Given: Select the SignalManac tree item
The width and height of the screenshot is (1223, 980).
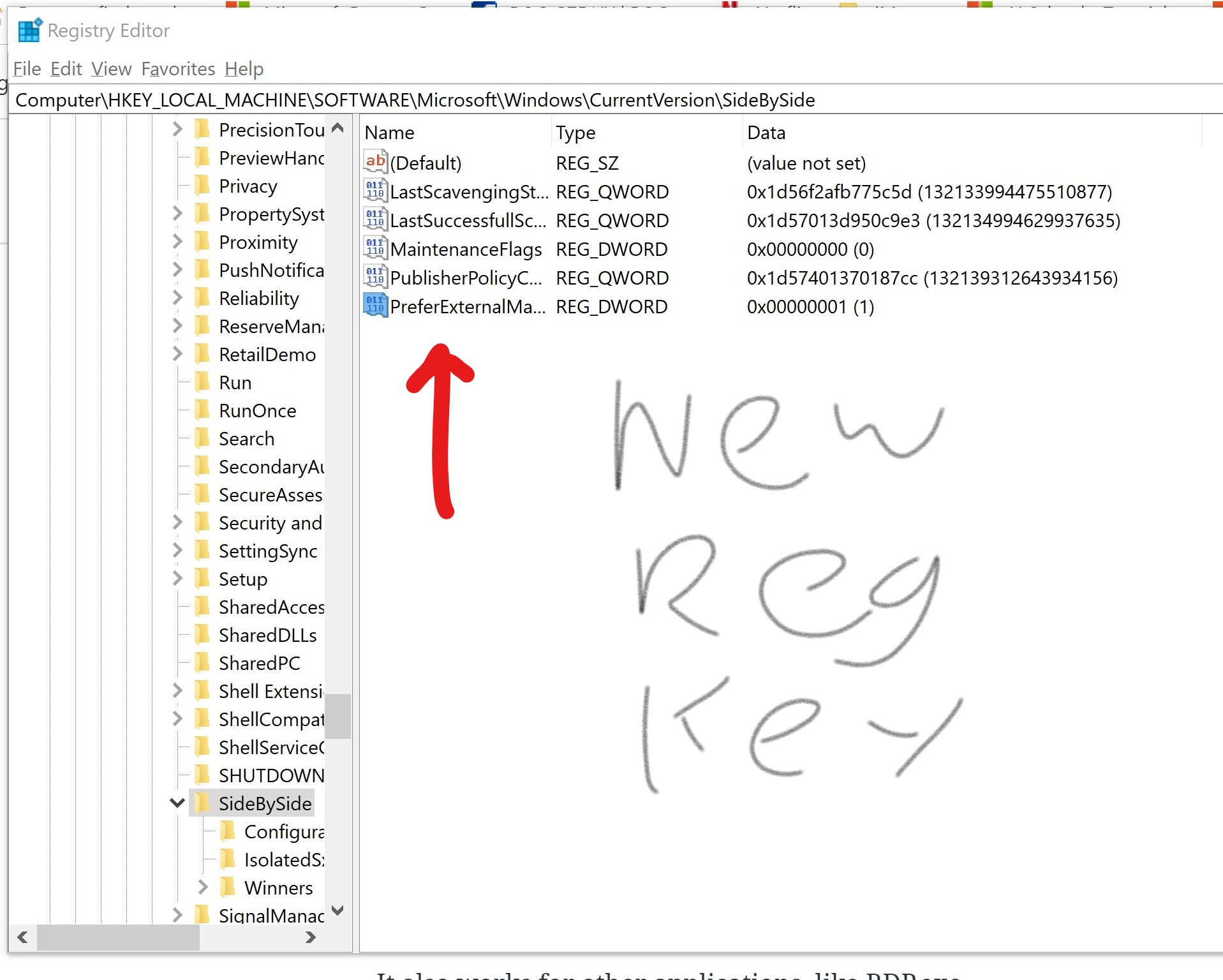Looking at the screenshot, I should 271,916.
